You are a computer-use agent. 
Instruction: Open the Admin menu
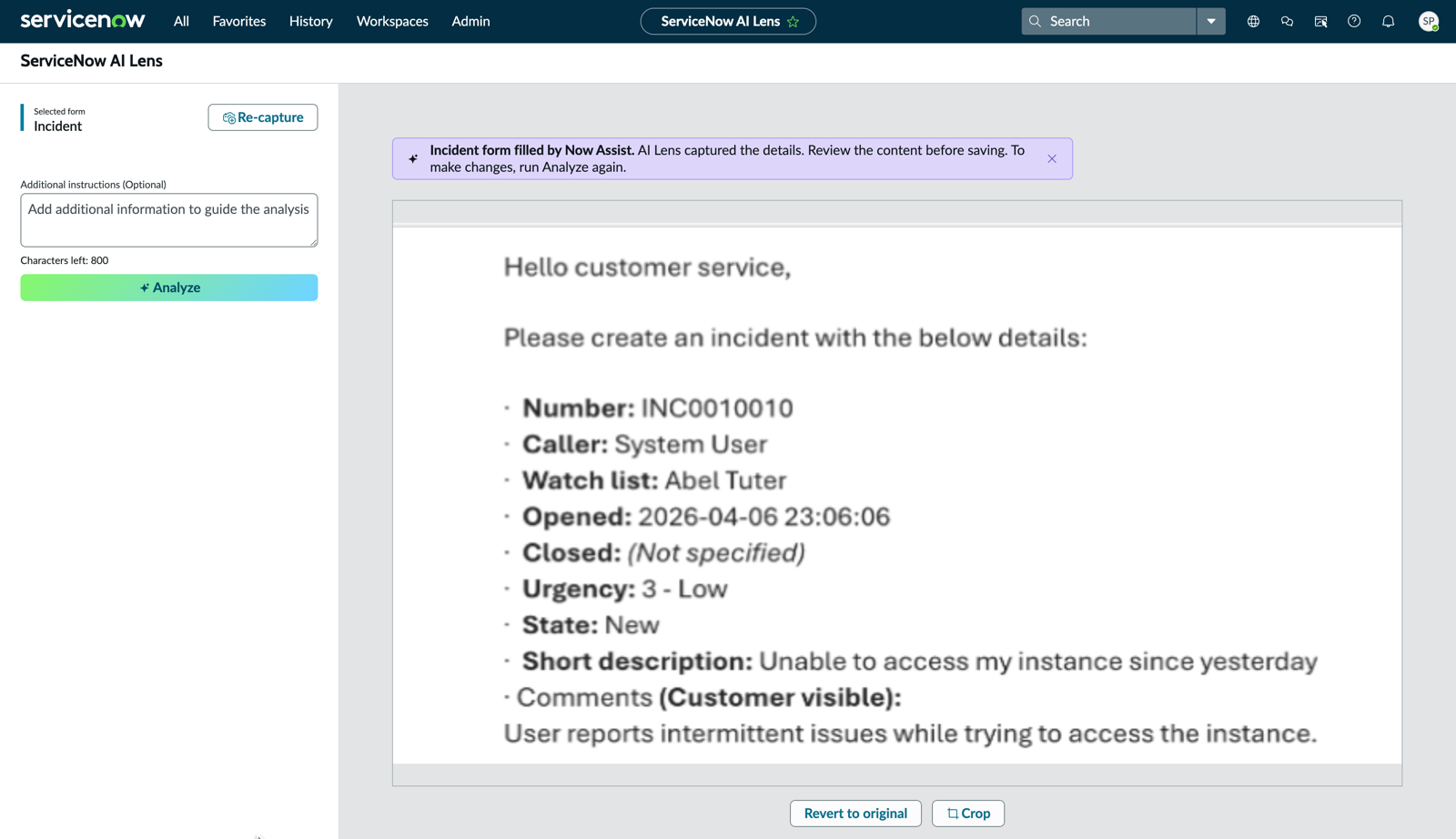(x=470, y=21)
